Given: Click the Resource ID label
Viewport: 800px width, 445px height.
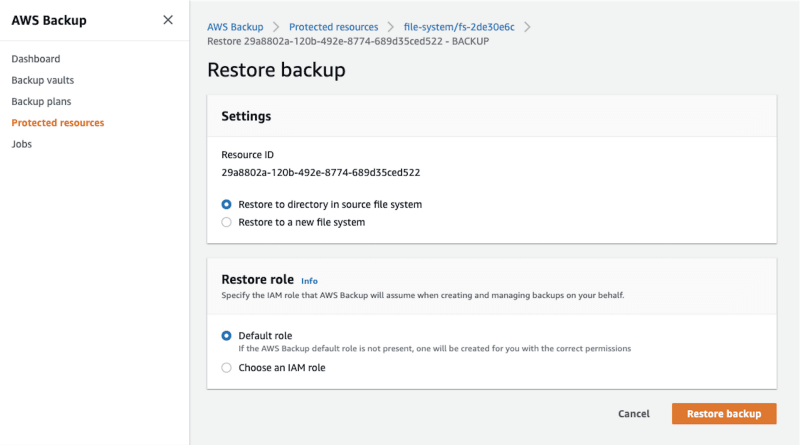Looking at the screenshot, I should tap(247, 155).
